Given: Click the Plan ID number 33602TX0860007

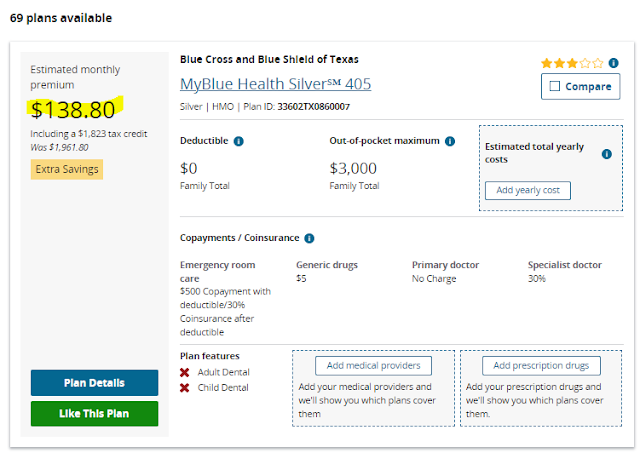Looking at the screenshot, I should click(x=314, y=106).
